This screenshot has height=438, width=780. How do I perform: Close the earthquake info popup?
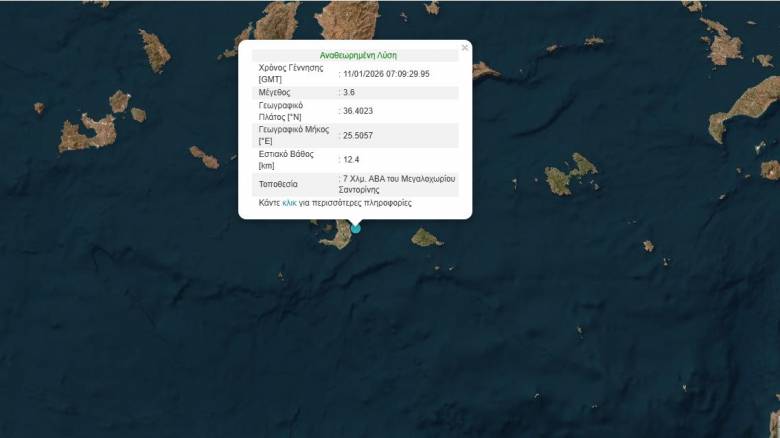pyautogui.click(x=465, y=47)
